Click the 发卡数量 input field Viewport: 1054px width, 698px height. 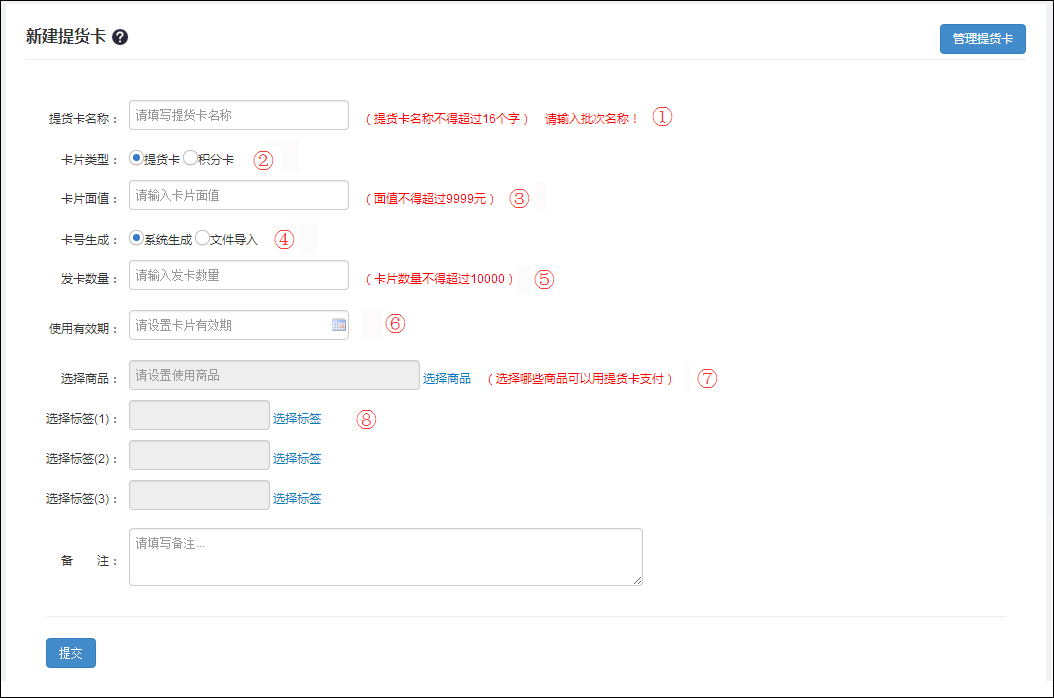pyautogui.click(x=238, y=275)
